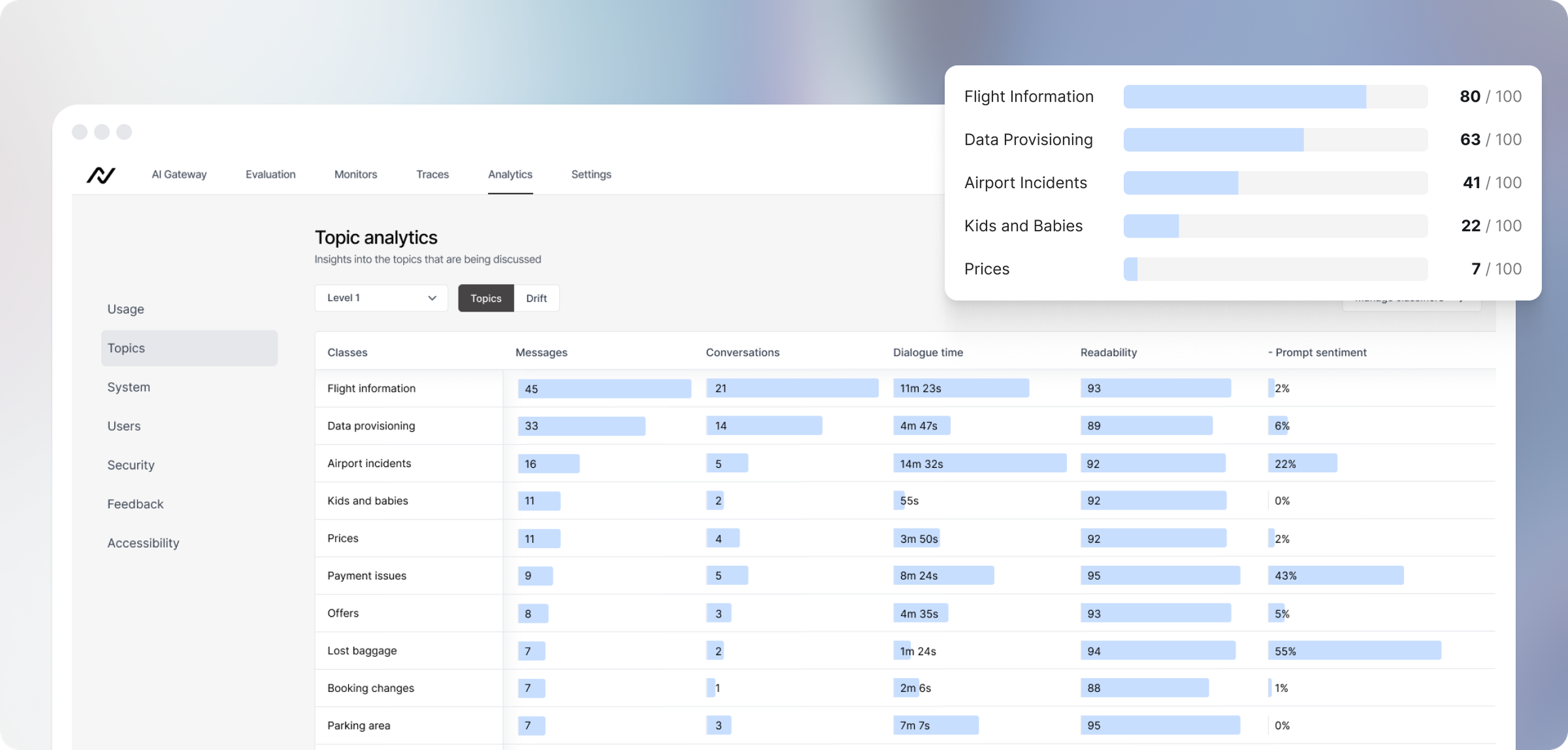Click the Prices 7/100 progress bar

[1275, 269]
